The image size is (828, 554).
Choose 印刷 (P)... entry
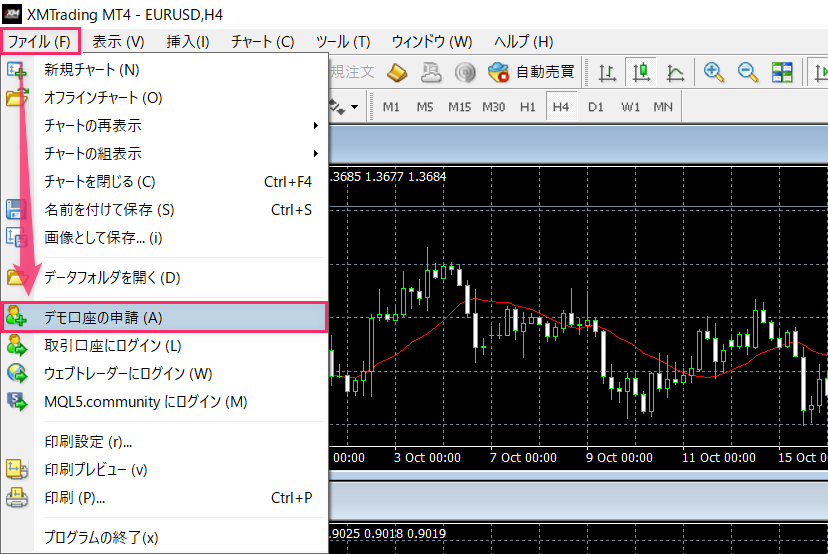pyautogui.click(x=164, y=497)
